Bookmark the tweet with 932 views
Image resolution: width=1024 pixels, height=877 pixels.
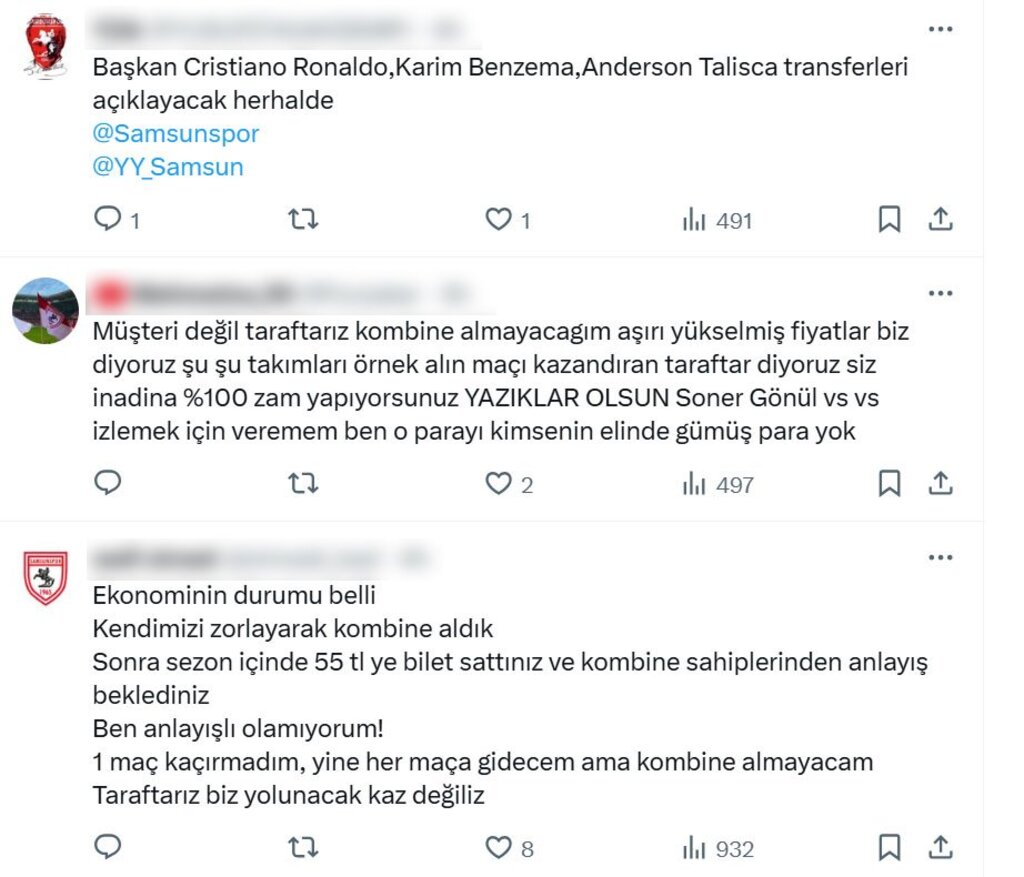[889, 847]
